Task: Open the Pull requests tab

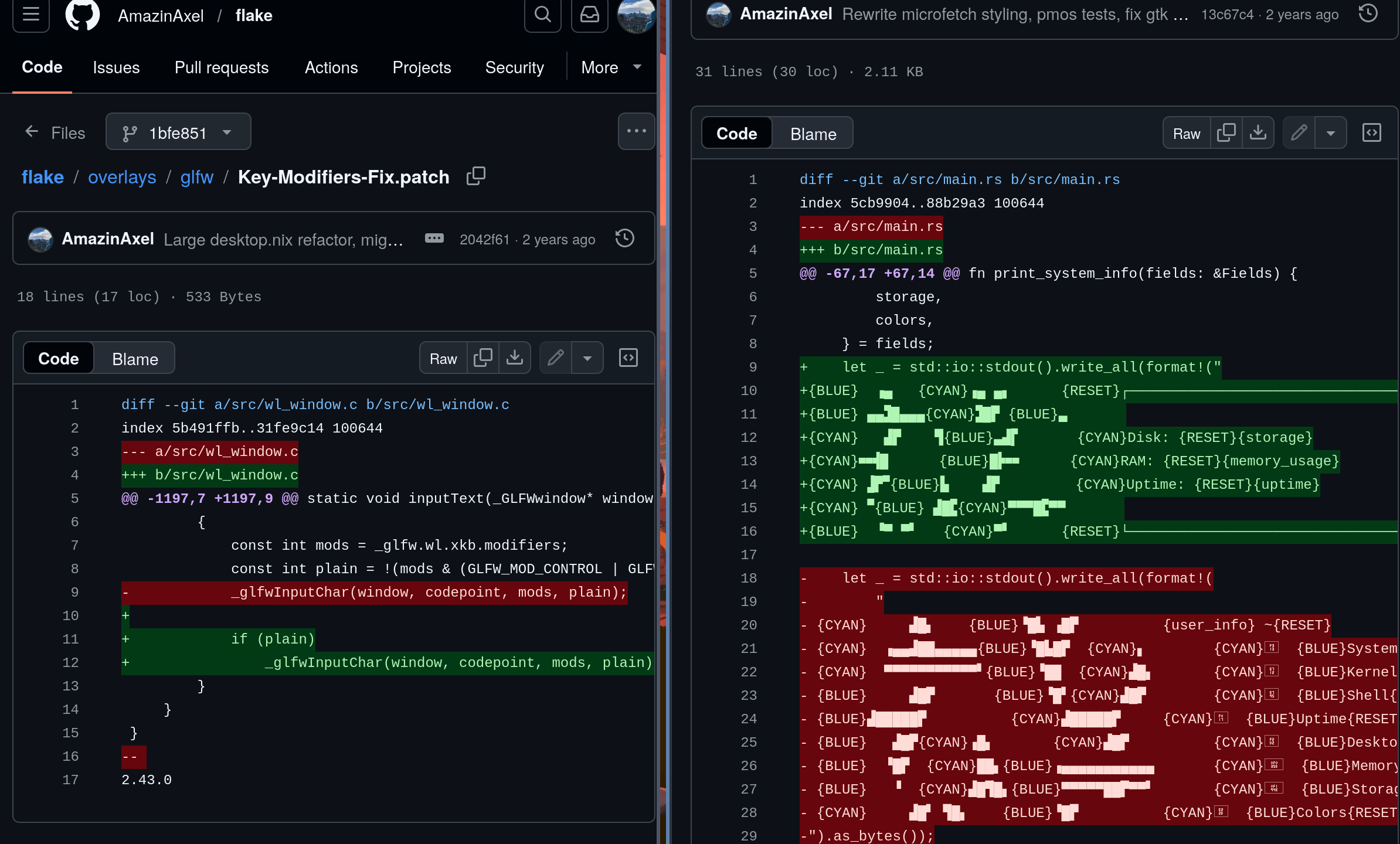Action: coord(221,67)
